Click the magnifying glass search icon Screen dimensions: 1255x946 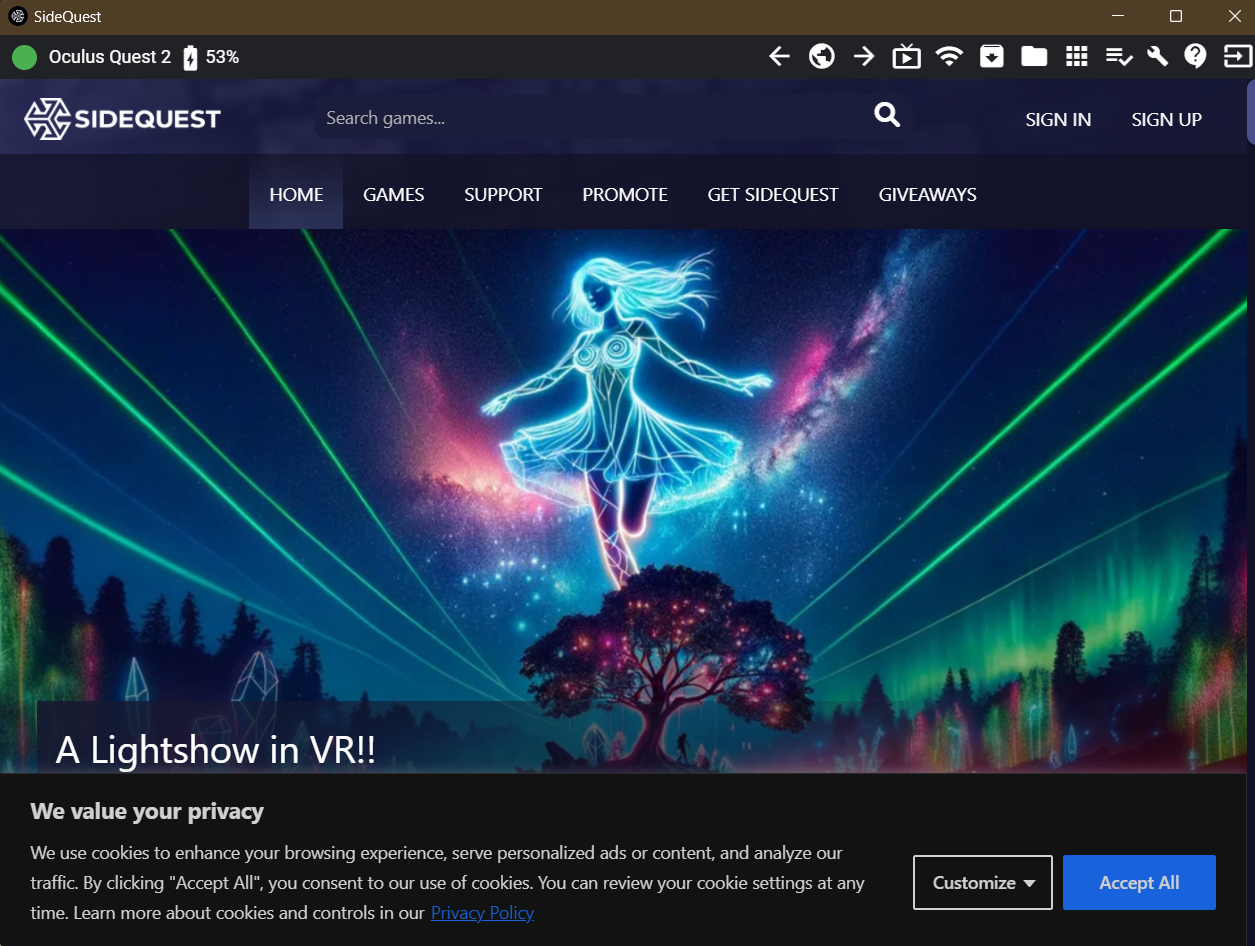click(x=887, y=116)
